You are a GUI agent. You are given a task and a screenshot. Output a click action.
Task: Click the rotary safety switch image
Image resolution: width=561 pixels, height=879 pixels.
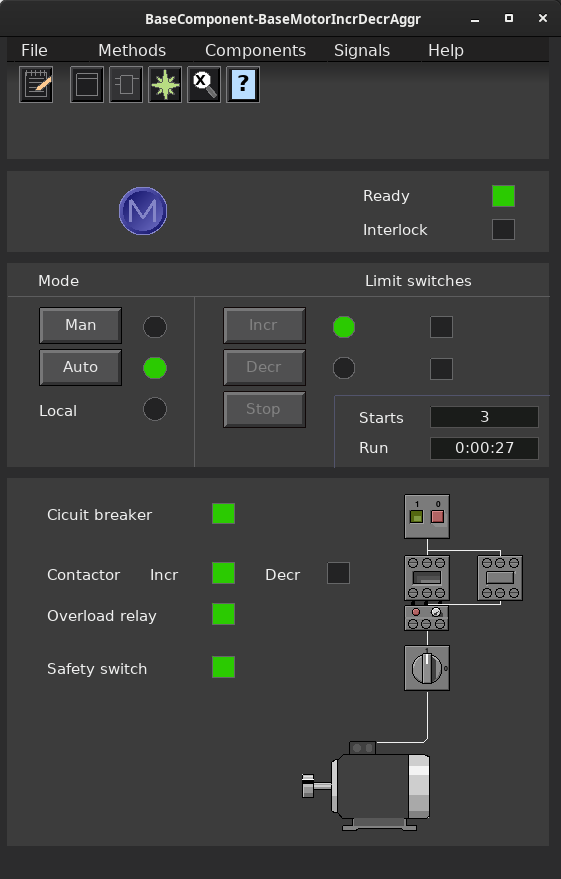point(427,668)
